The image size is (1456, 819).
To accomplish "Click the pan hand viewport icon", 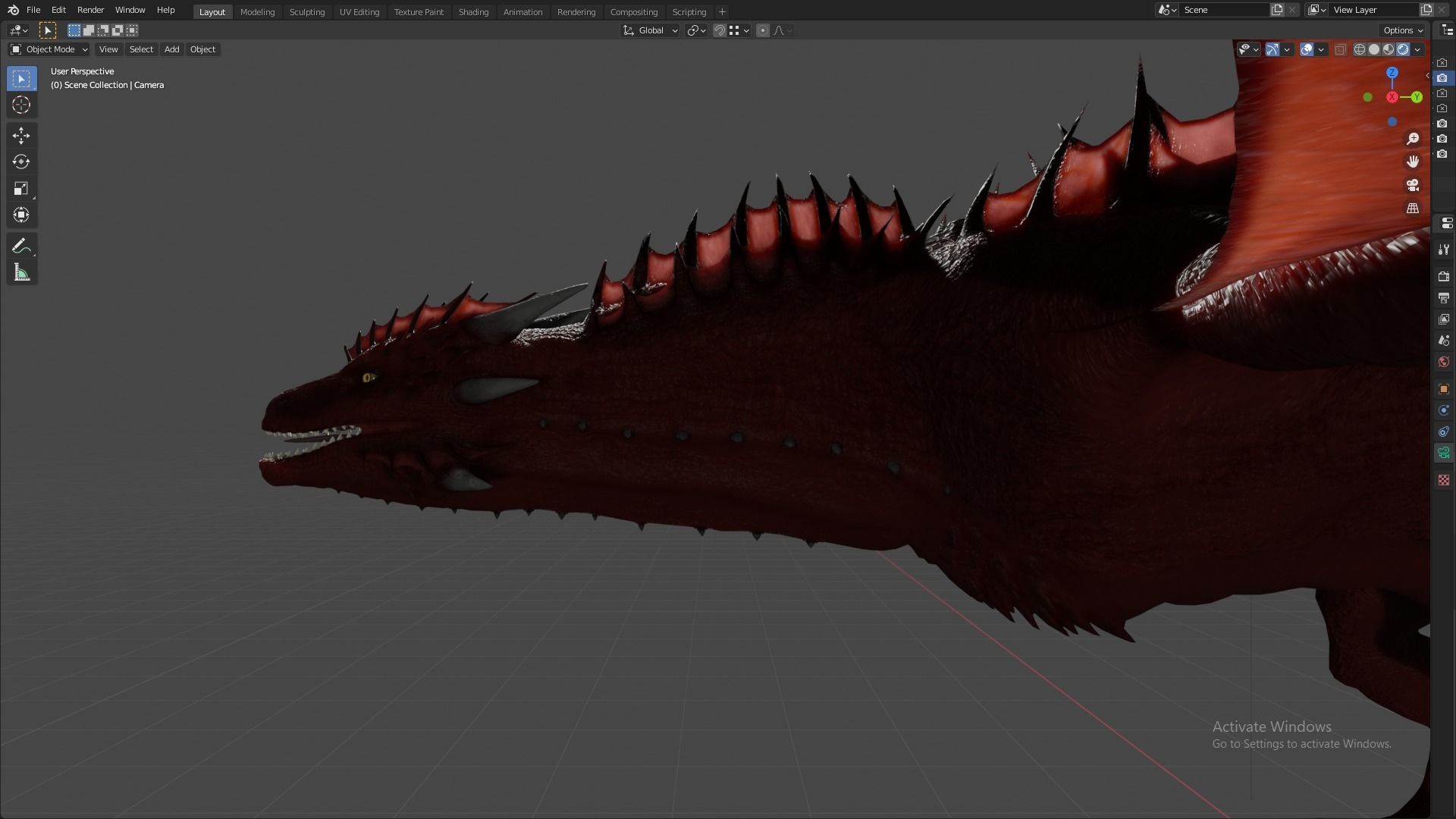I will click(x=1413, y=162).
